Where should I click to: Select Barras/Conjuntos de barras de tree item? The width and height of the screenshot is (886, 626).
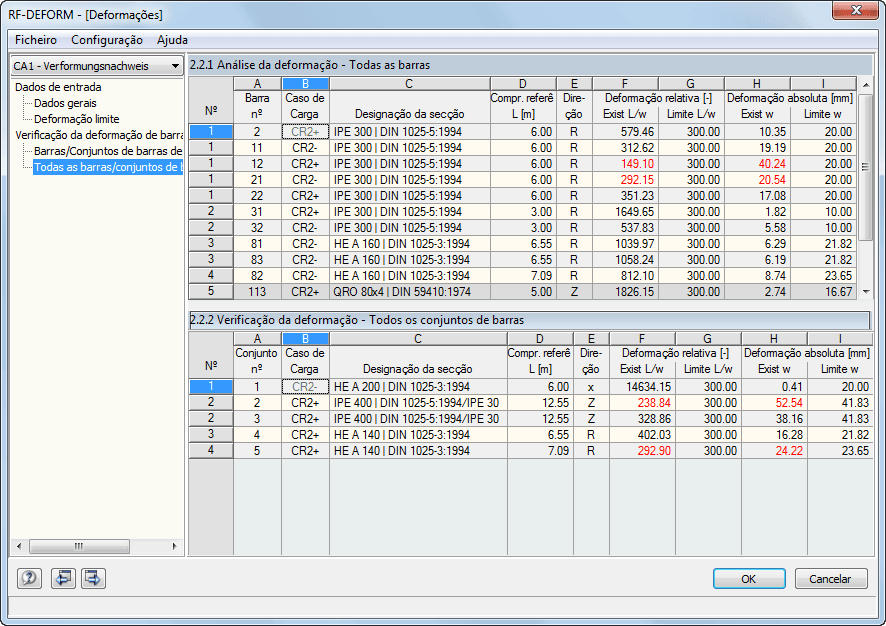click(108, 151)
